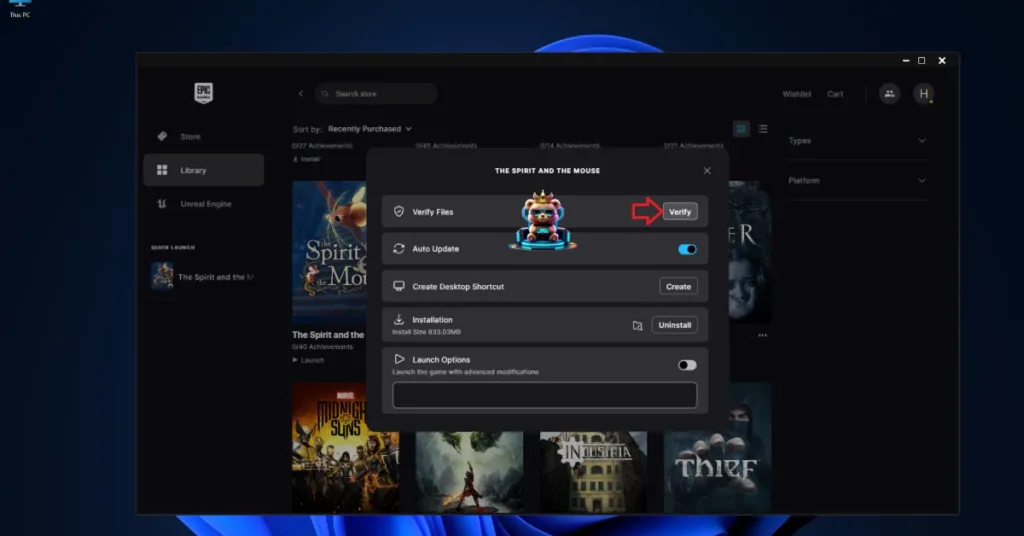
Task: Maximize the Epic Games Launcher window
Action: pyautogui.click(x=921, y=60)
